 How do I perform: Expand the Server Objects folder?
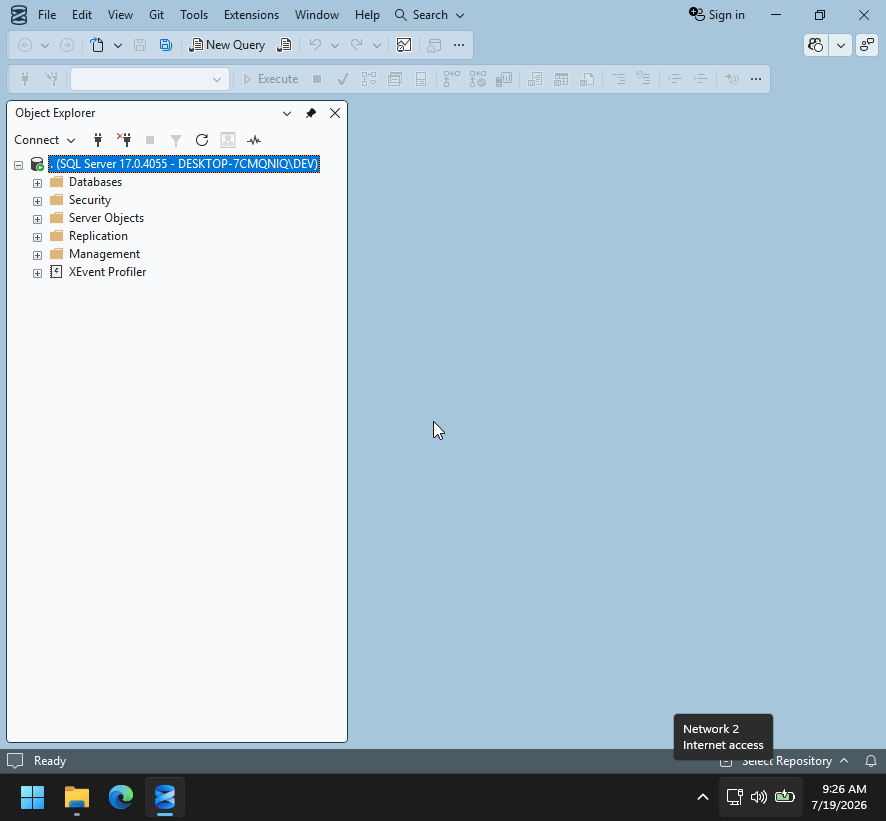click(37, 219)
